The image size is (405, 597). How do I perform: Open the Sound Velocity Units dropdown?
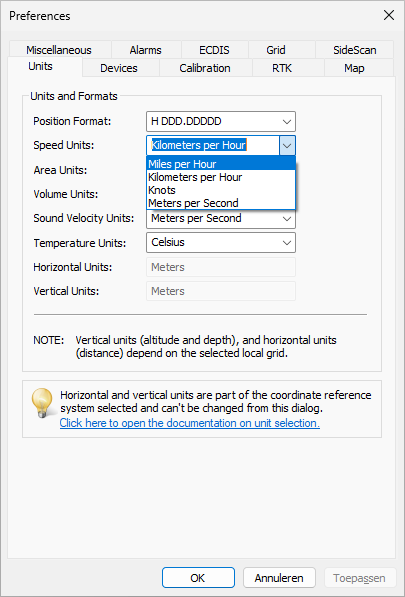(x=221, y=219)
